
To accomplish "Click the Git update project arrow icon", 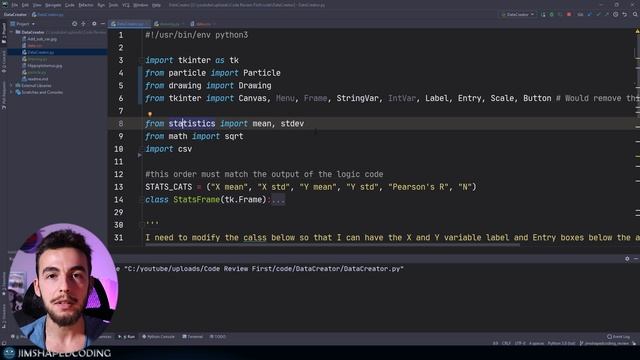I will (589, 14).
